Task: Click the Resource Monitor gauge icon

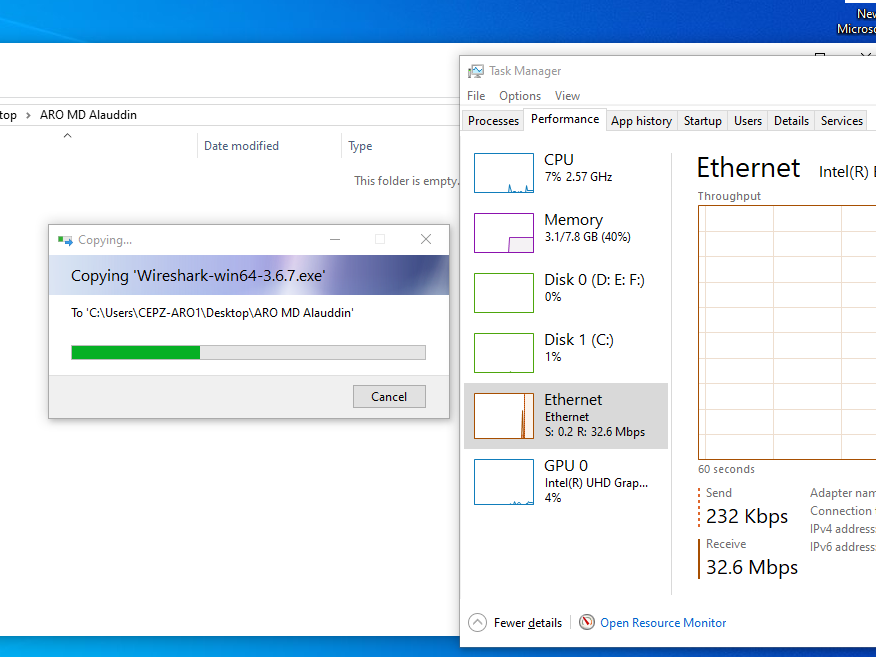Action: pos(587,622)
